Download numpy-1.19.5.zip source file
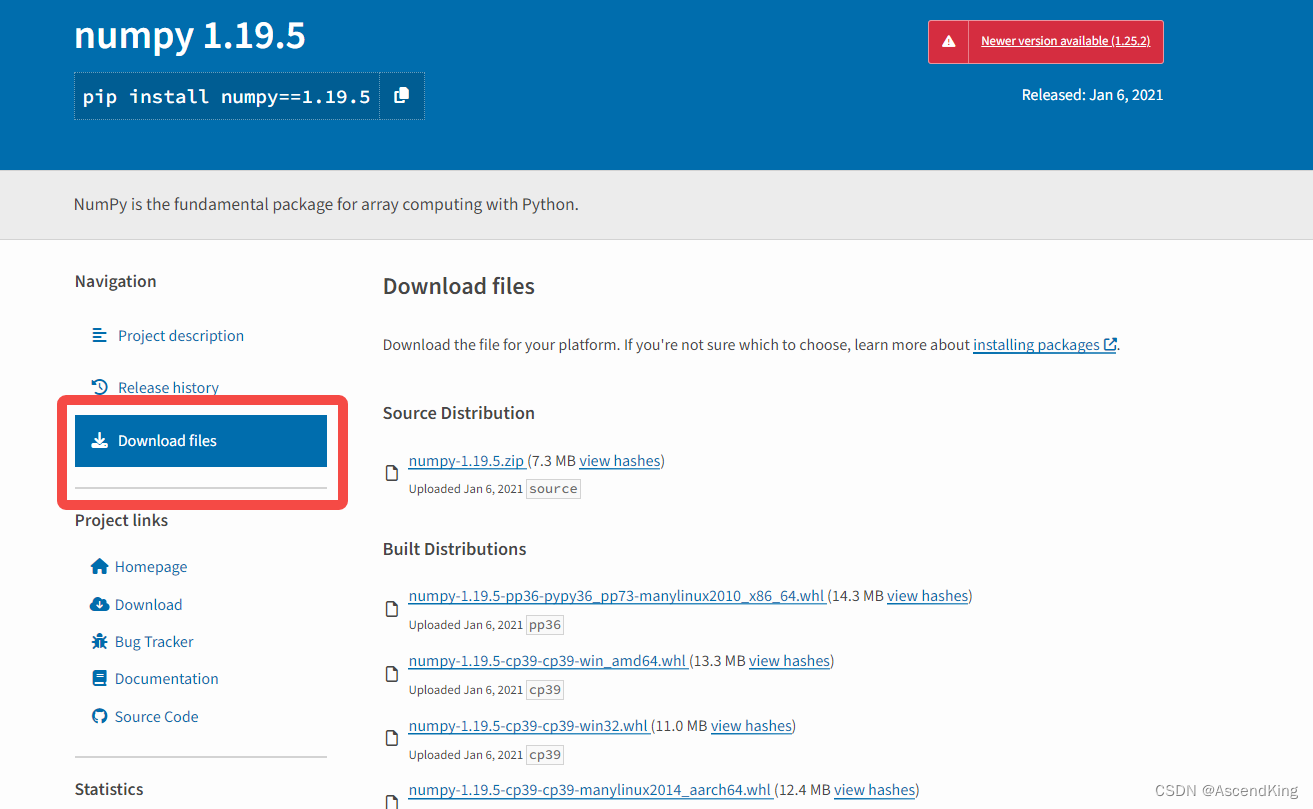Screen dimensions: 1313x809 466,461
